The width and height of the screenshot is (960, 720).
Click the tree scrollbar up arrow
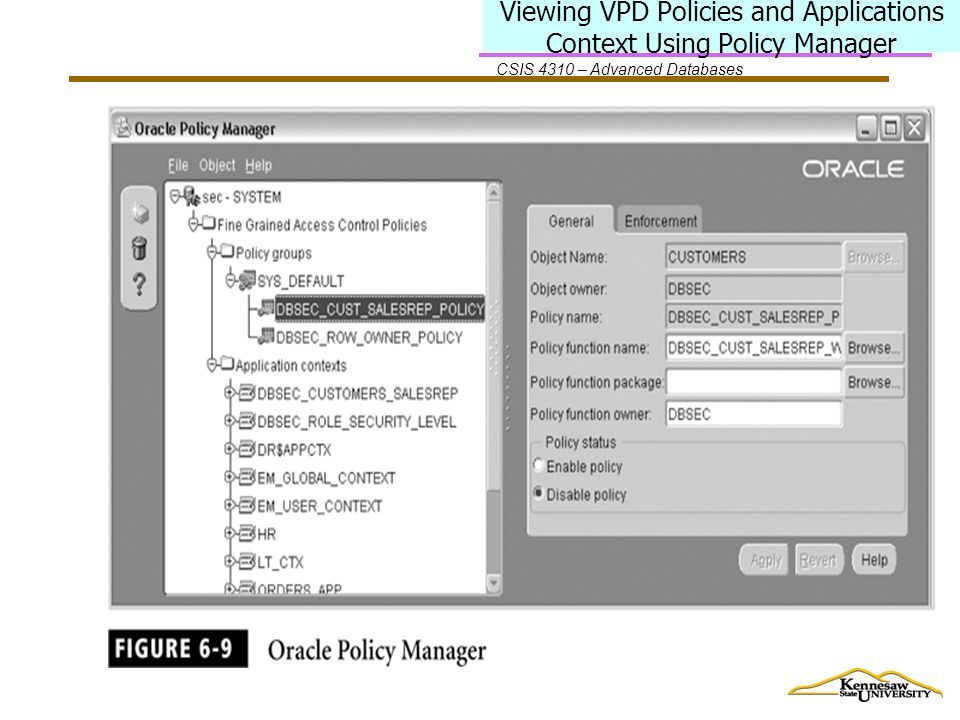click(493, 192)
